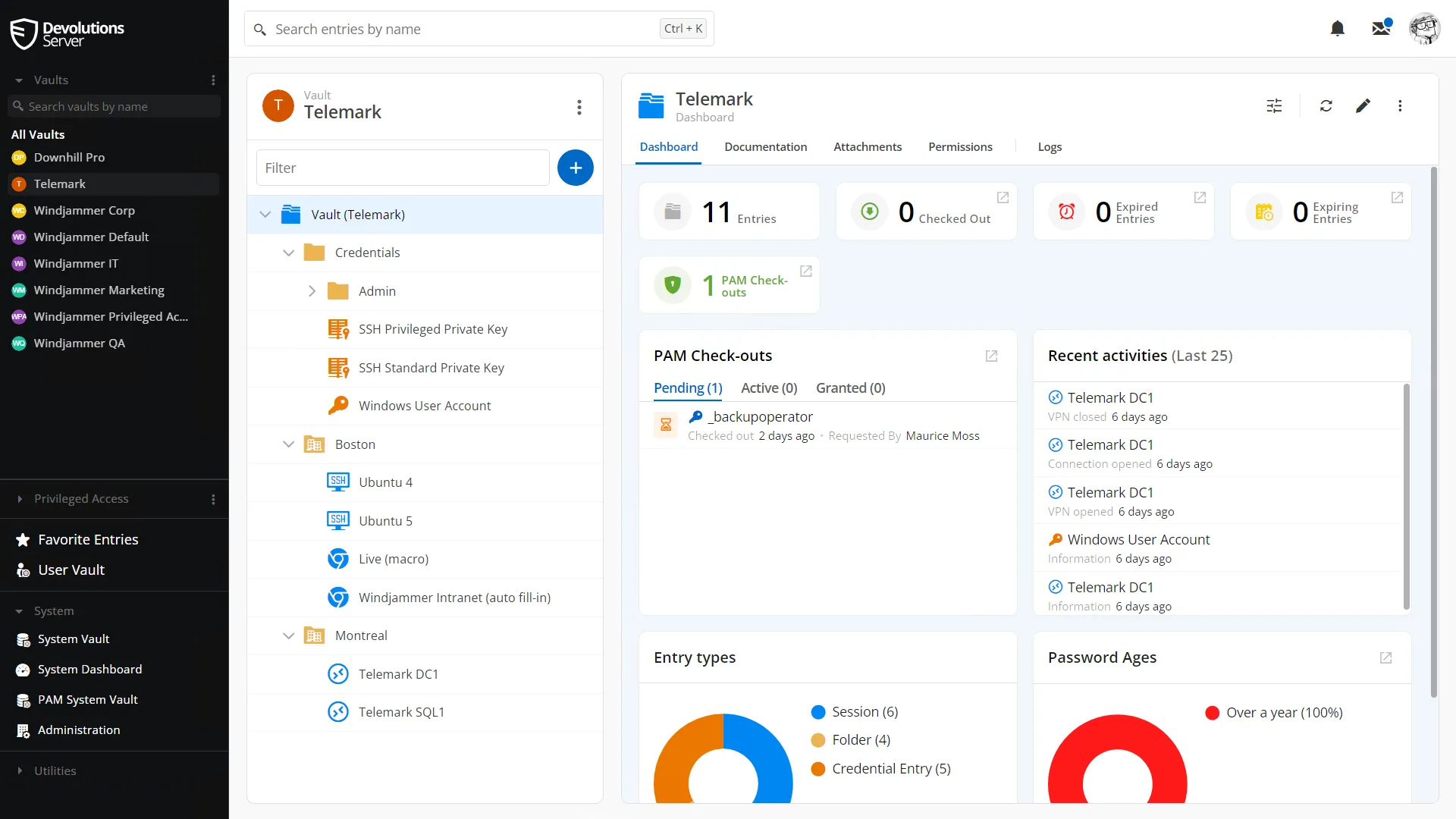Image resolution: width=1456 pixels, height=819 pixels.
Task: Click the Folder legend color swatch
Action: tap(818, 740)
